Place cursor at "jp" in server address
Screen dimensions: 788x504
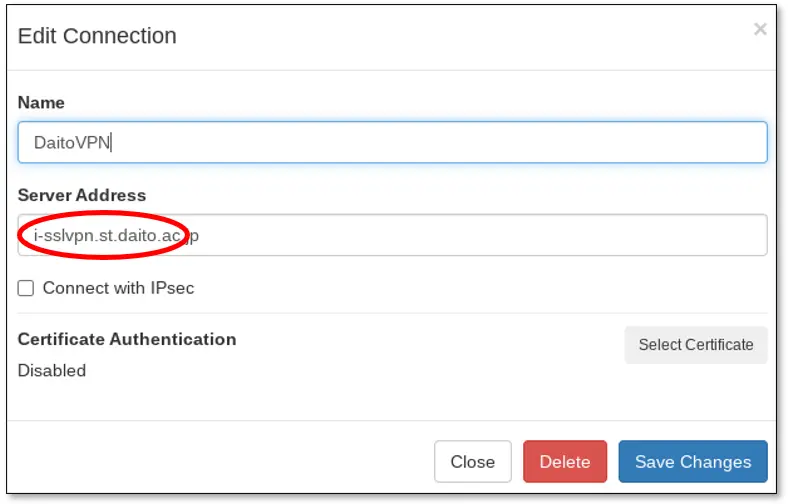[193, 236]
